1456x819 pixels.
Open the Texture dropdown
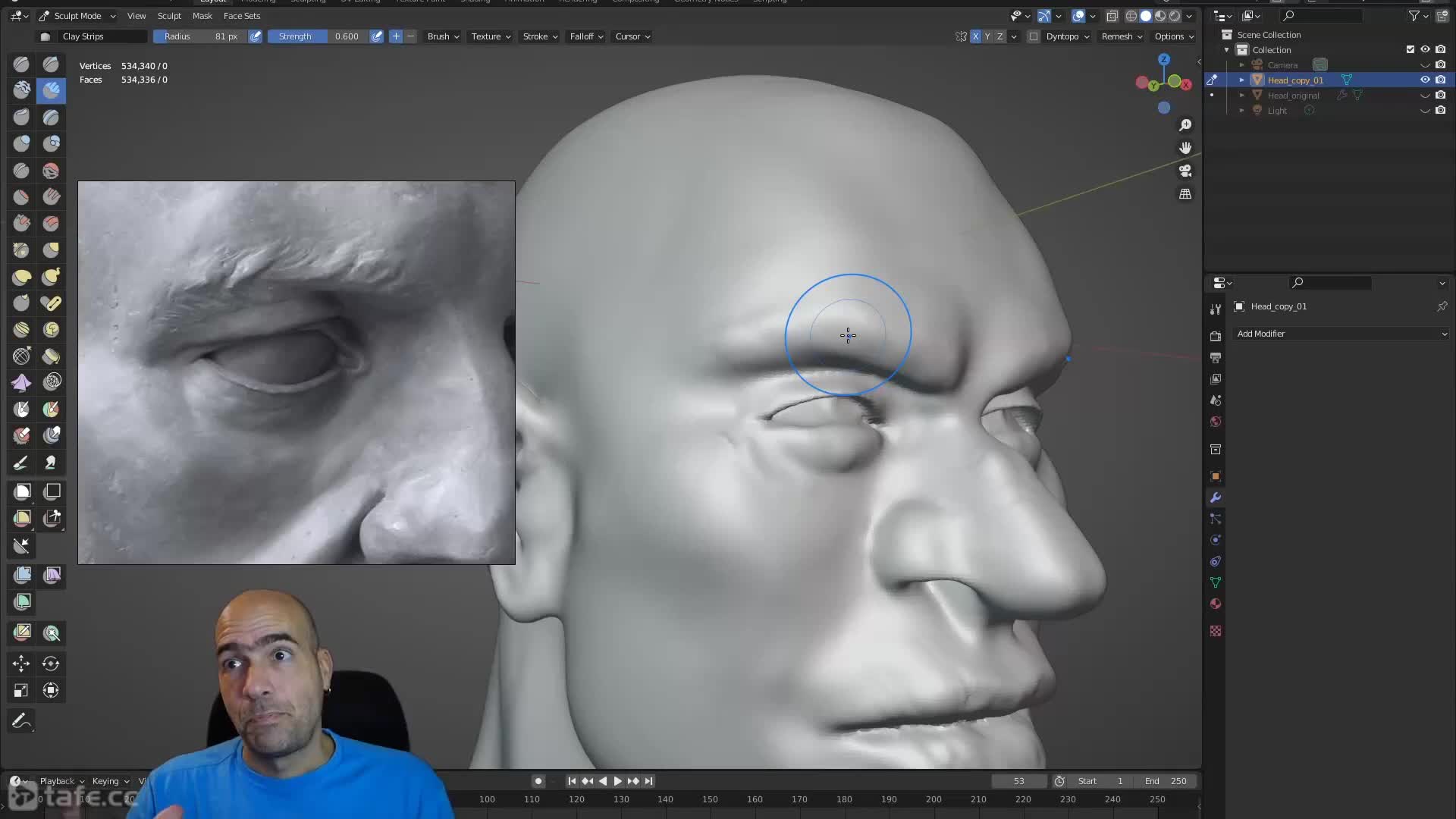point(491,36)
